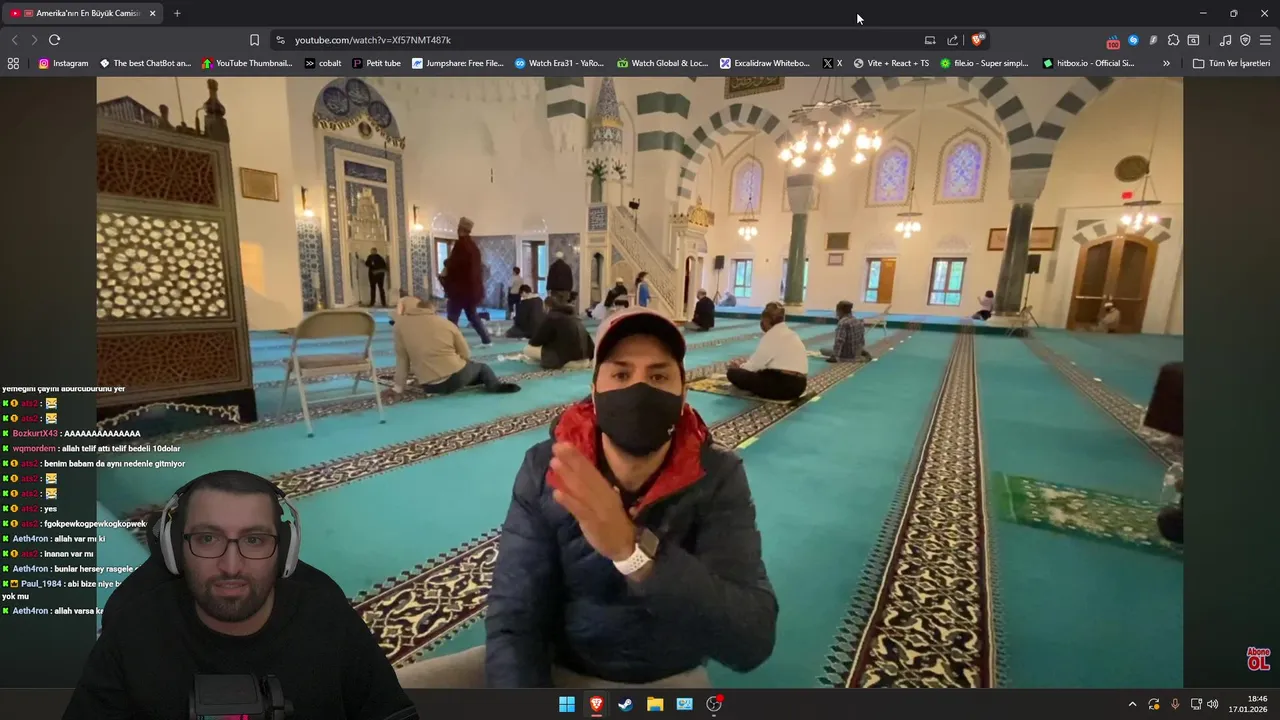The image size is (1280, 720).
Task: Open the Windows Start menu
Action: [567, 704]
